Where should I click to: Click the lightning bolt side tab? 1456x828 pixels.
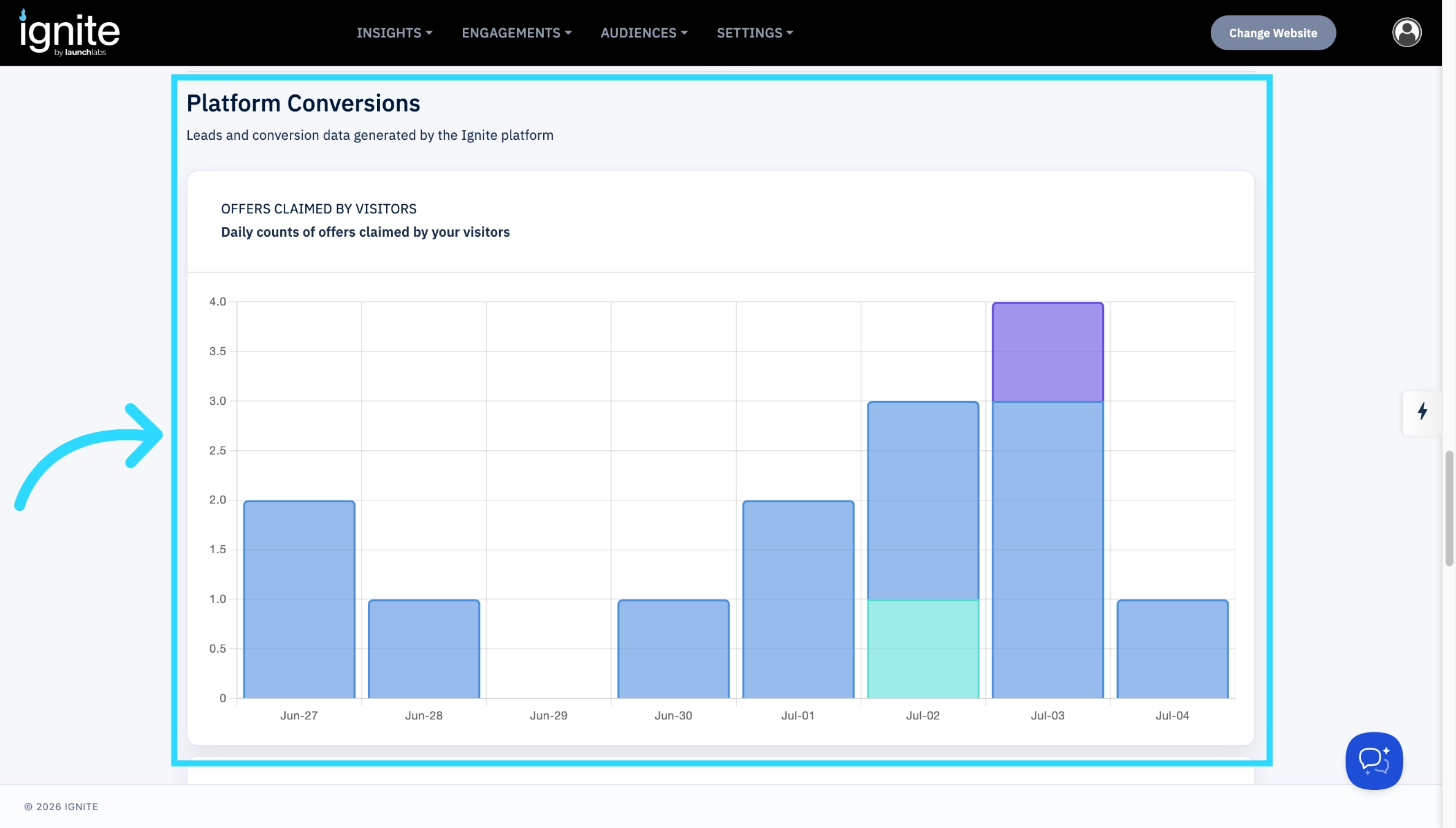pyautogui.click(x=1422, y=412)
